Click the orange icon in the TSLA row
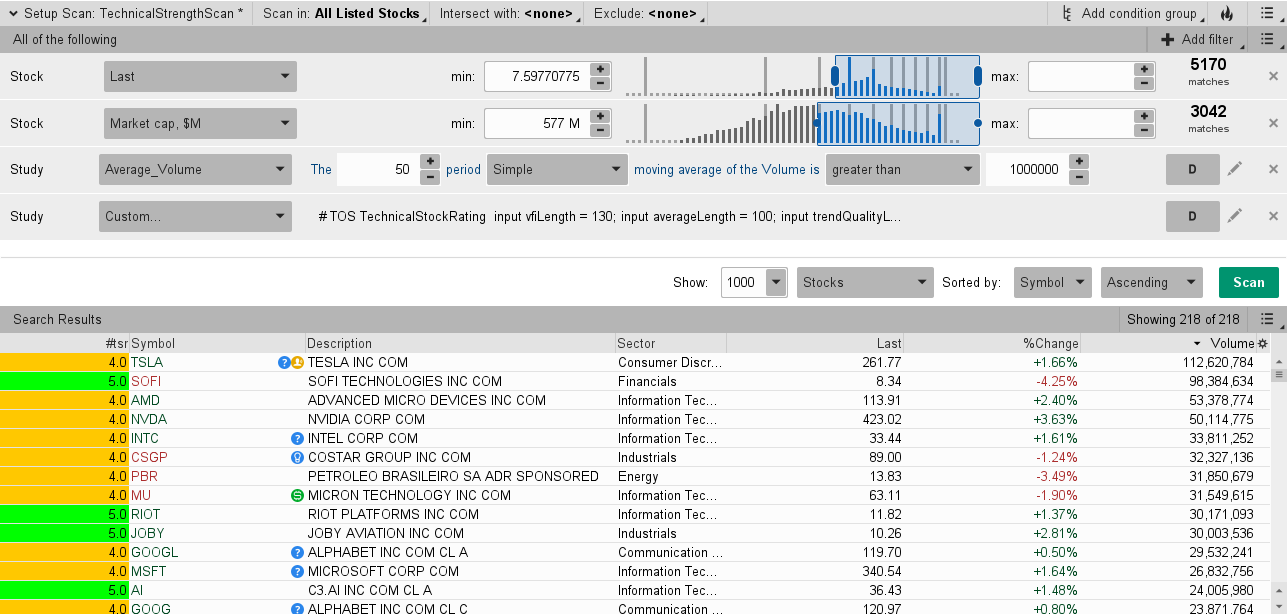Viewport: 1287px width, 614px height. [x=297, y=362]
